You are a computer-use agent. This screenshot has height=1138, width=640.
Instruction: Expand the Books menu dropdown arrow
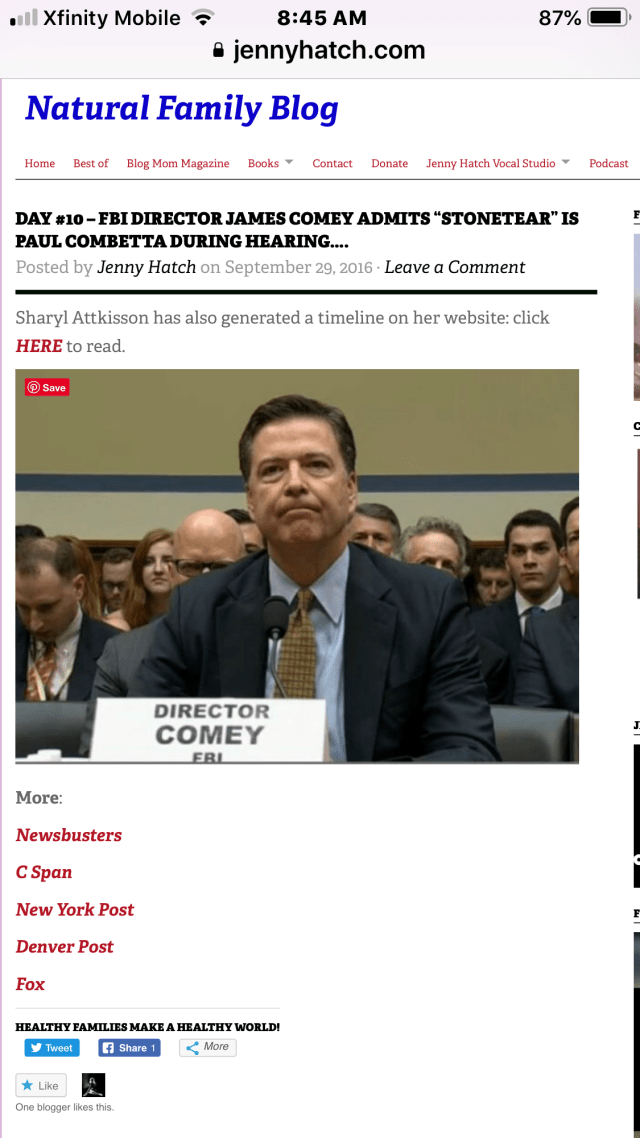(289, 162)
